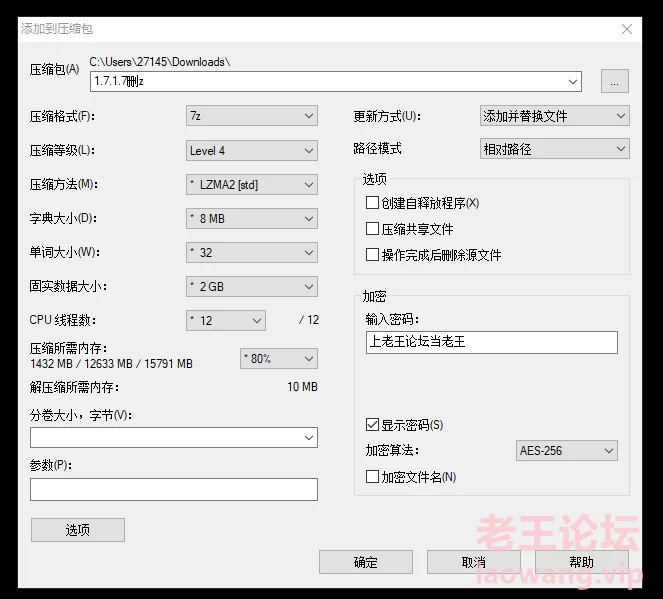Click the browse '...' button for archive path
The height and width of the screenshot is (599, 663).
[x=615, y=81]
